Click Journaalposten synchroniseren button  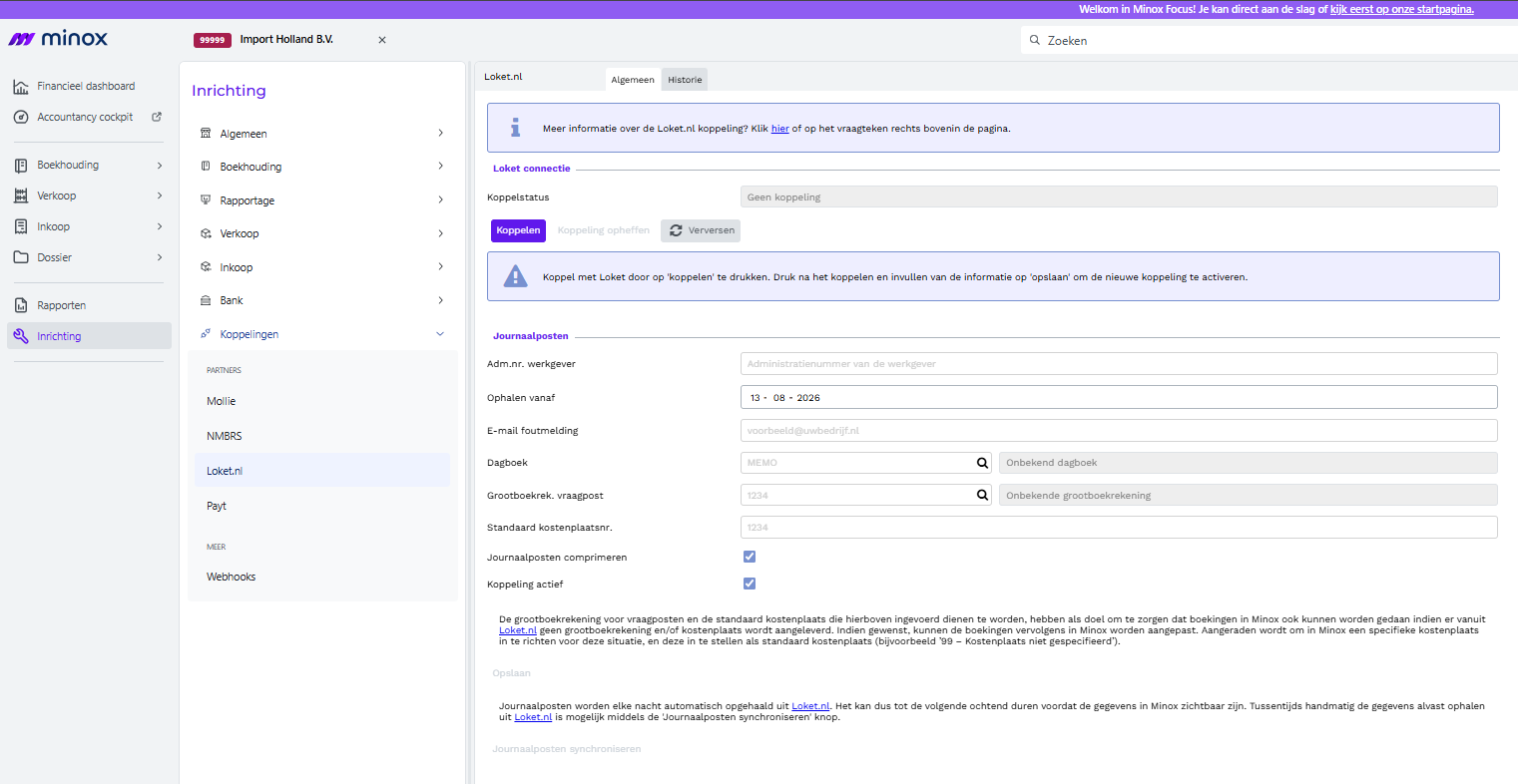(566, 749)
